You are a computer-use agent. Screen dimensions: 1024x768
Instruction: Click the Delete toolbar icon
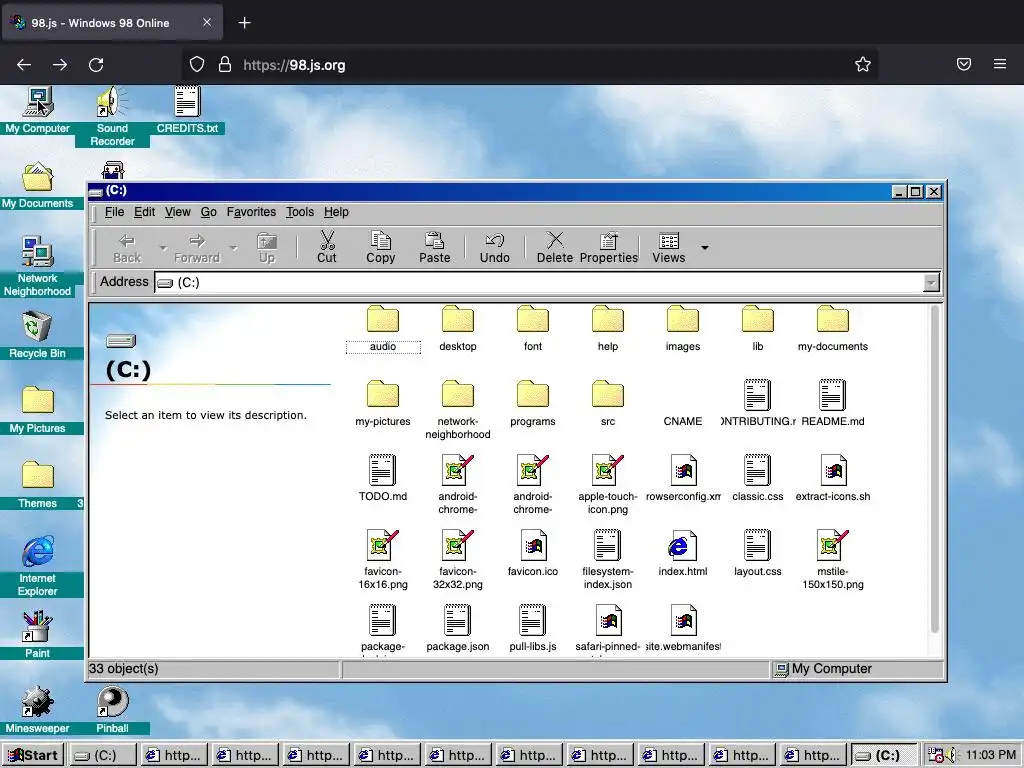point(554,247)
